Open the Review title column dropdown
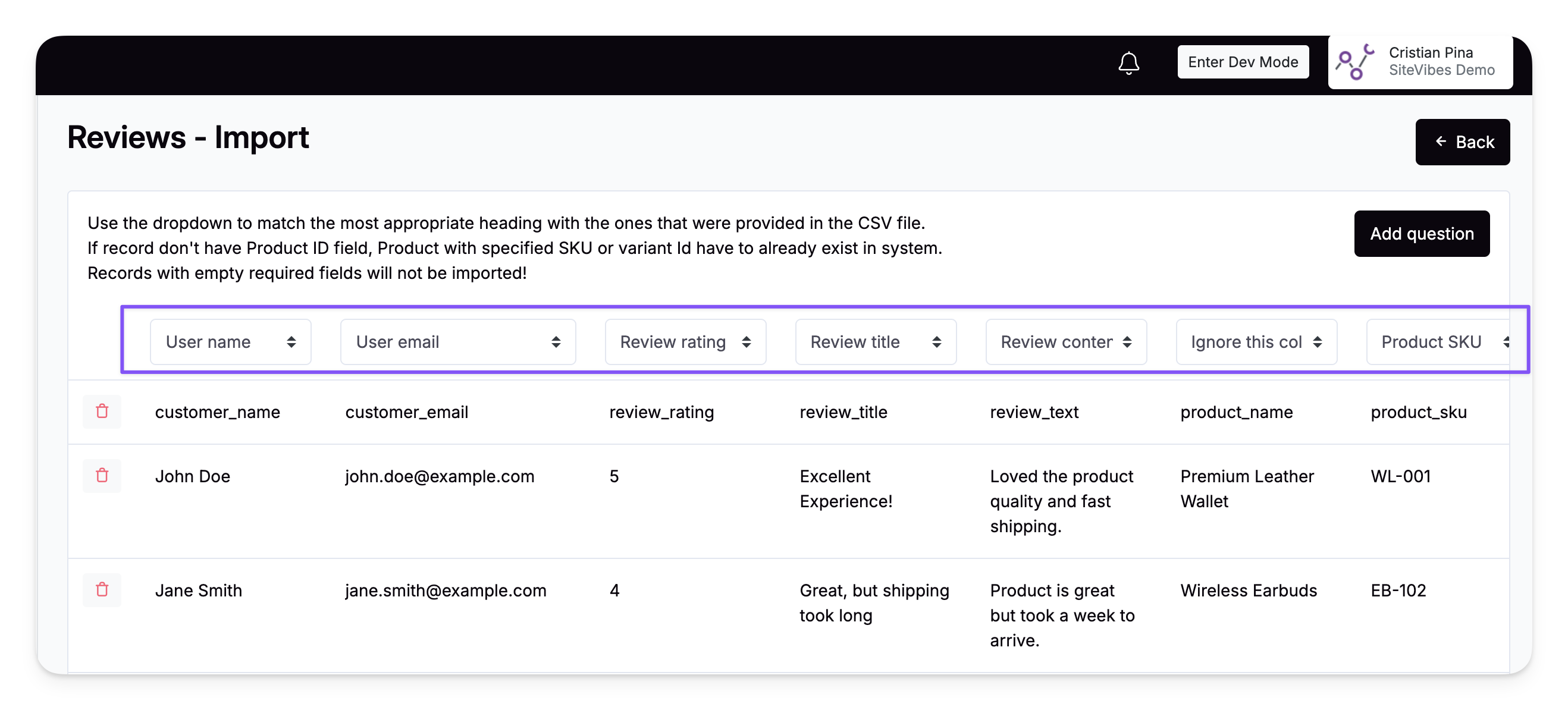 874,342
